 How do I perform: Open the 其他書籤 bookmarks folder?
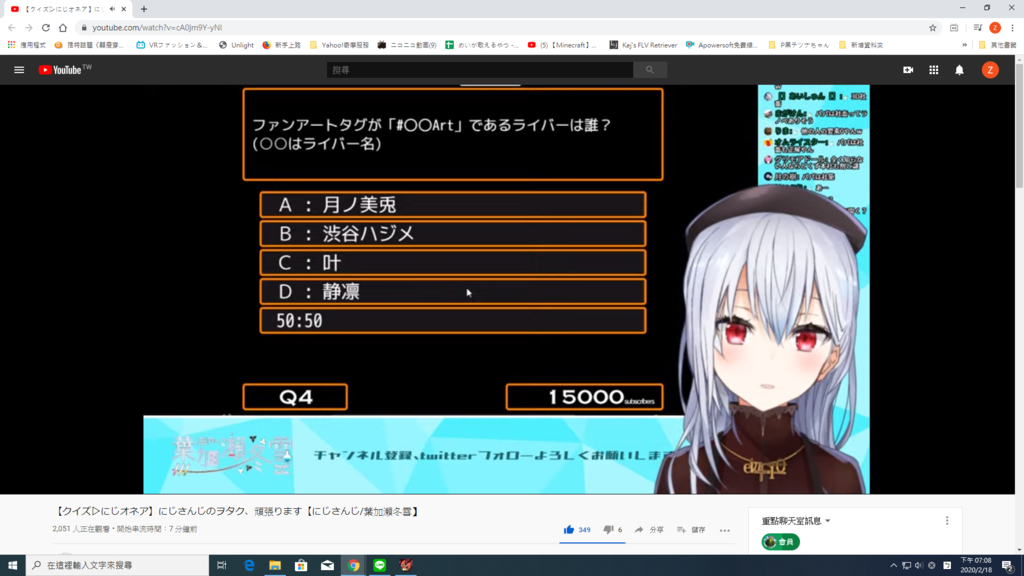997,45
